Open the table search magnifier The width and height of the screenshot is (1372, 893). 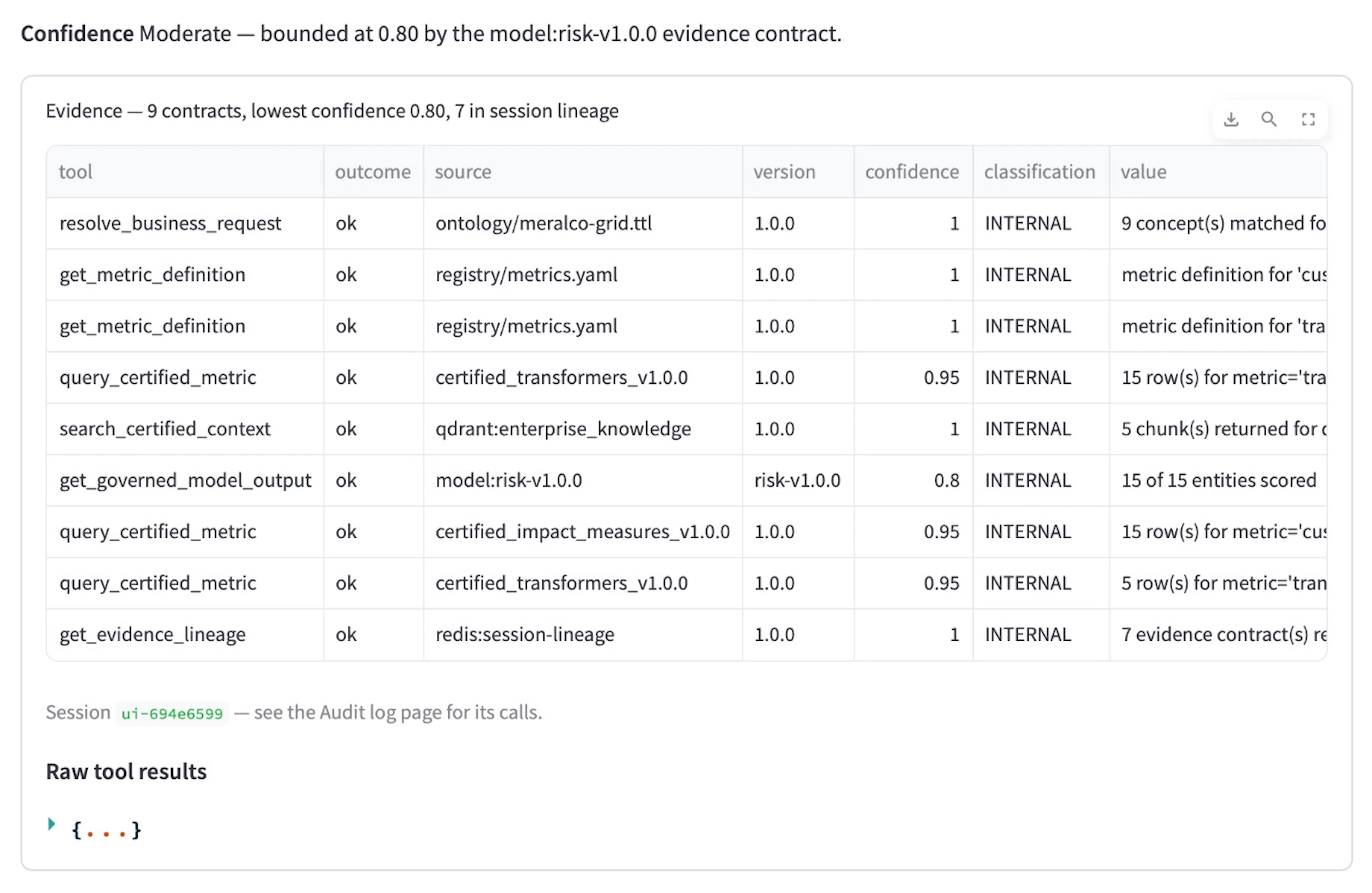tap(1269, 119)
